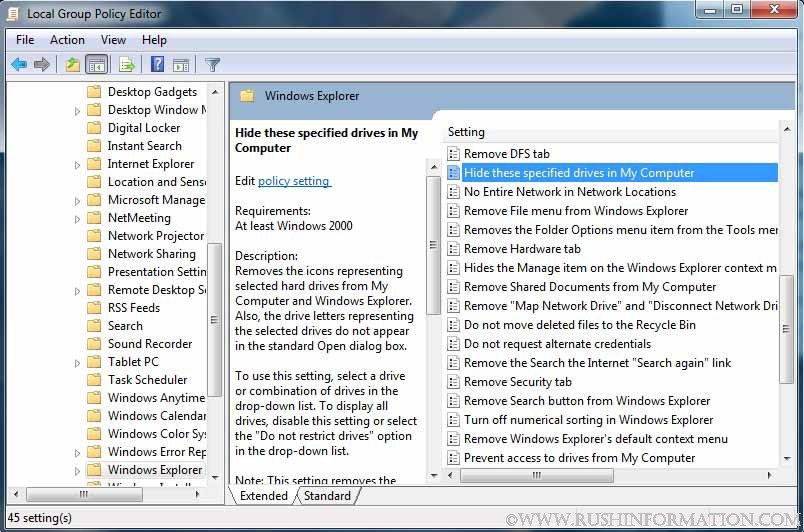Open the View menu
The height and width of the screenshot is (532, 804).
[113, 40]
